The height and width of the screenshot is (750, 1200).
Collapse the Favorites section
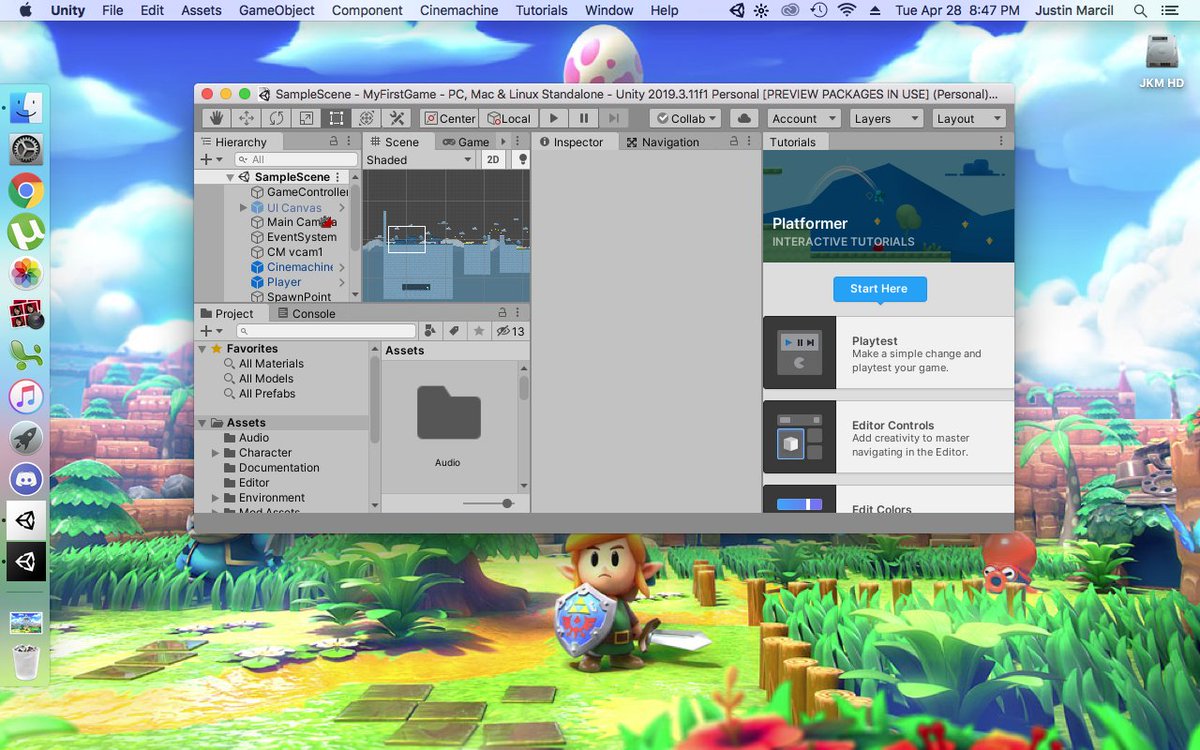point(202,349)
